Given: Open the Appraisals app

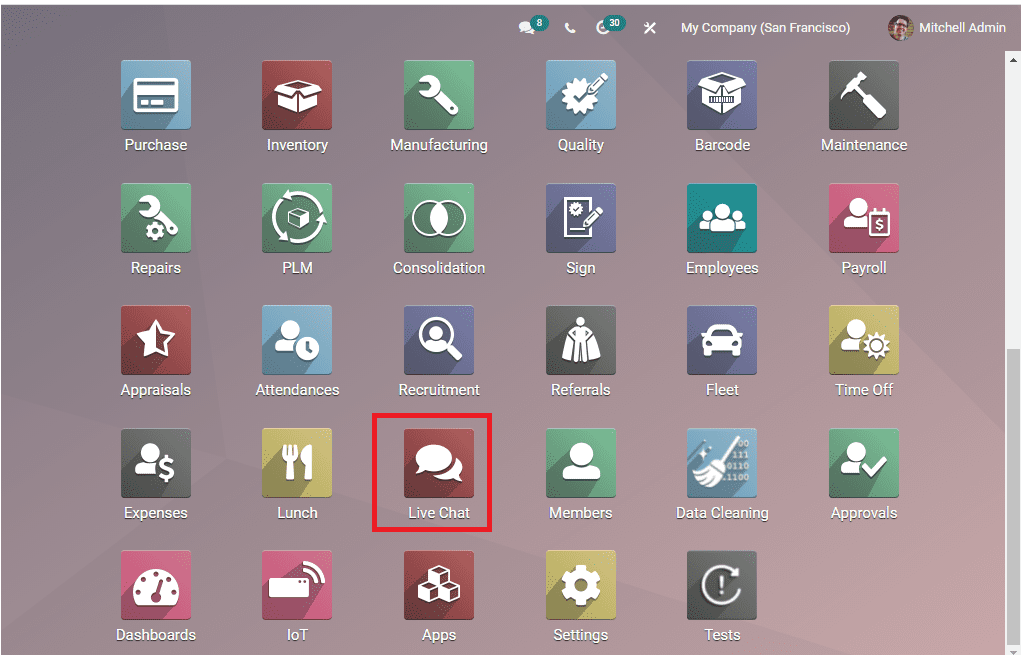Looking at the screenshot, I should [156, 340].
